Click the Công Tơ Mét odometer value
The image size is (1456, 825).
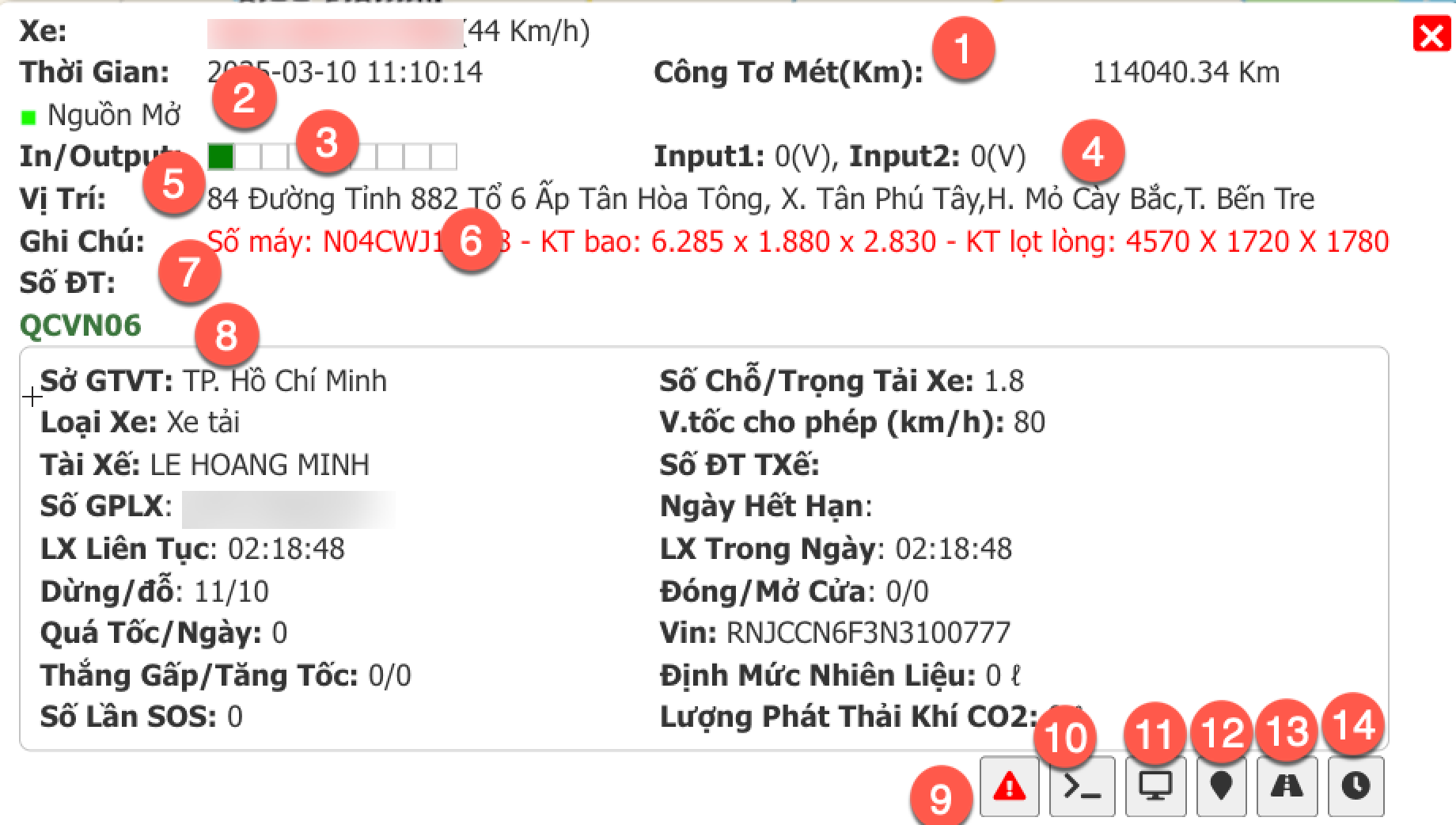[1185, 73]
